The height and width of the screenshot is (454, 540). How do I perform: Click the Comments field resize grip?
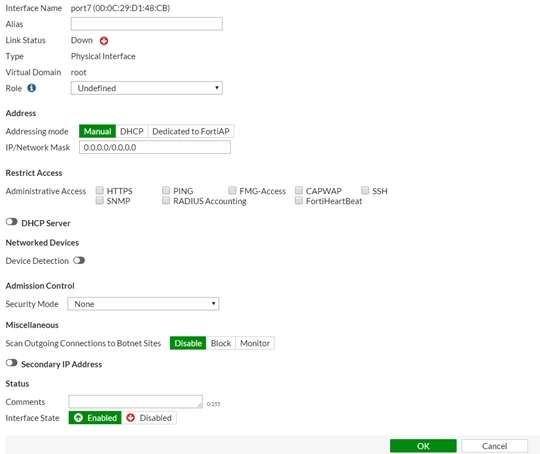pos(200,405)
